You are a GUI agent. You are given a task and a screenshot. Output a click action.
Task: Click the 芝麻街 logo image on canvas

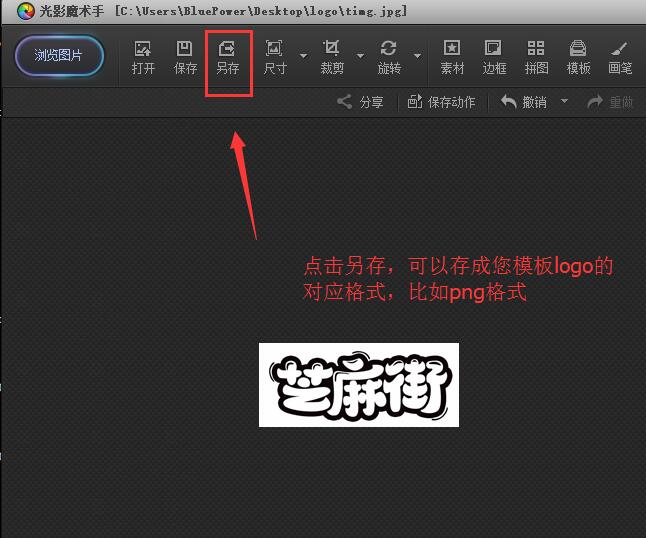tap(359, 385)
